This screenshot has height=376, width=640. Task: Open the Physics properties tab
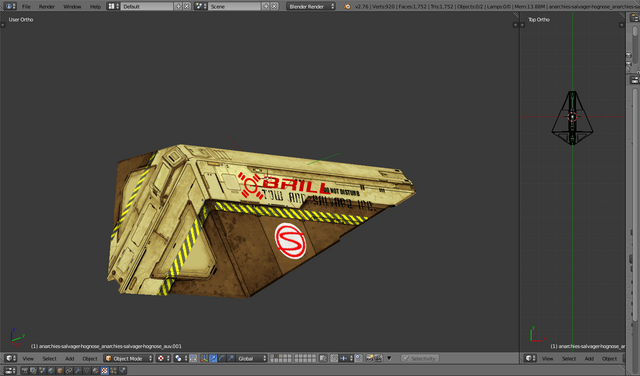[122, 371]
